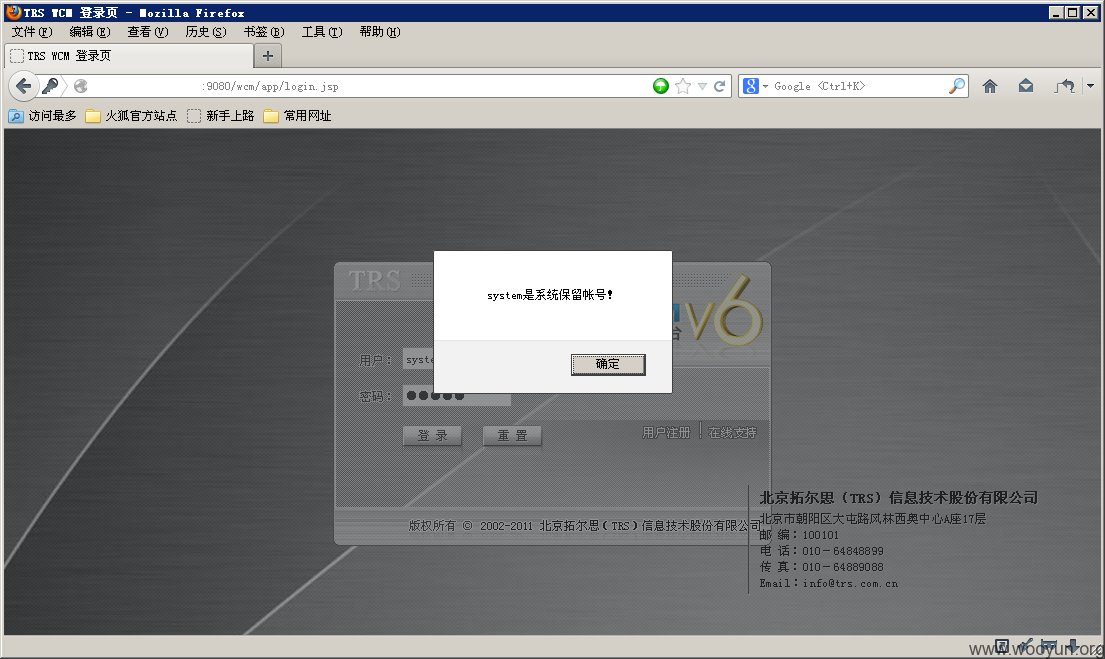
Task: Open the 文件 menu
Action: point(32,32)
